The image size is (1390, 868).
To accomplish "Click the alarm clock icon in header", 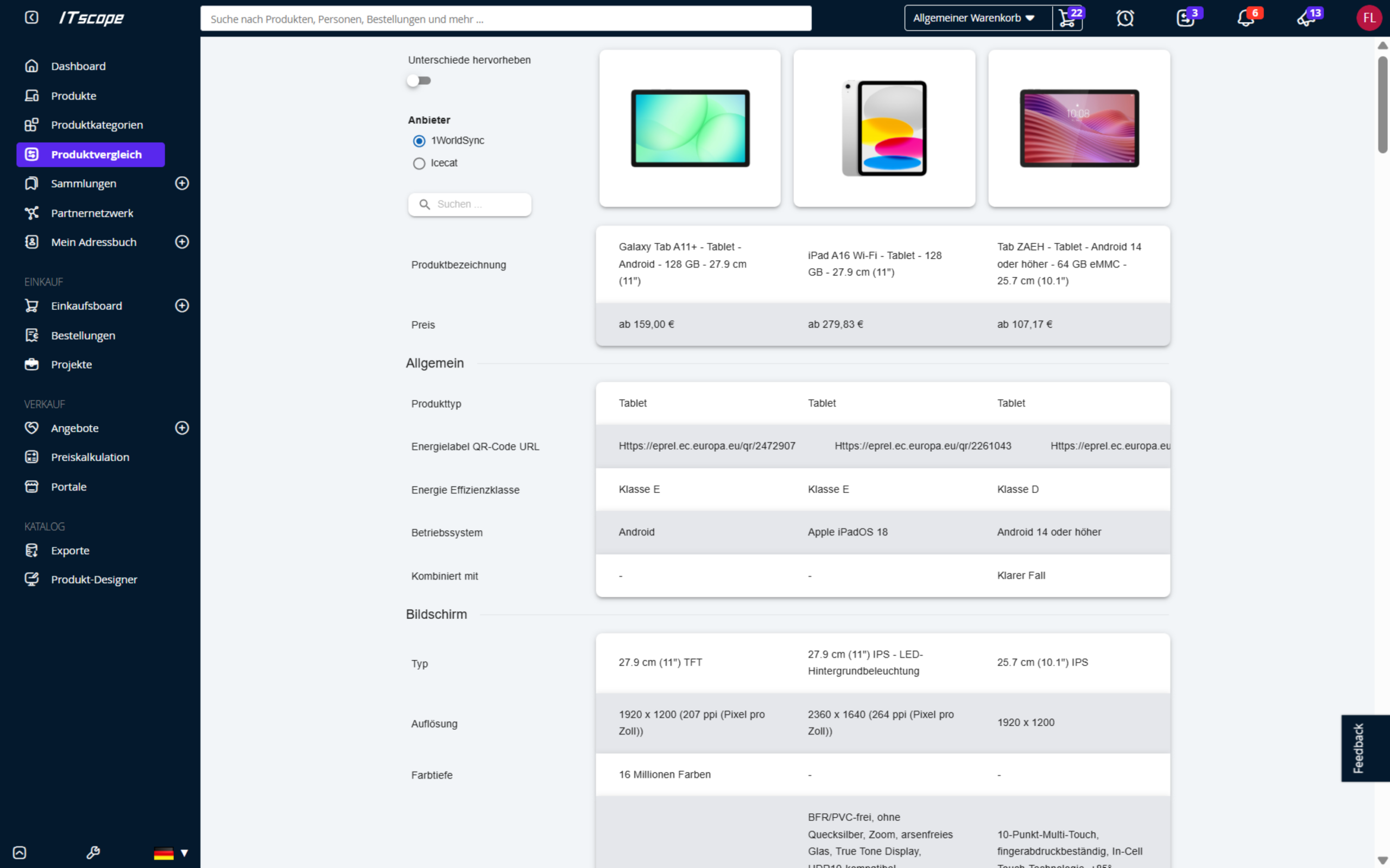I will 1124,18.
